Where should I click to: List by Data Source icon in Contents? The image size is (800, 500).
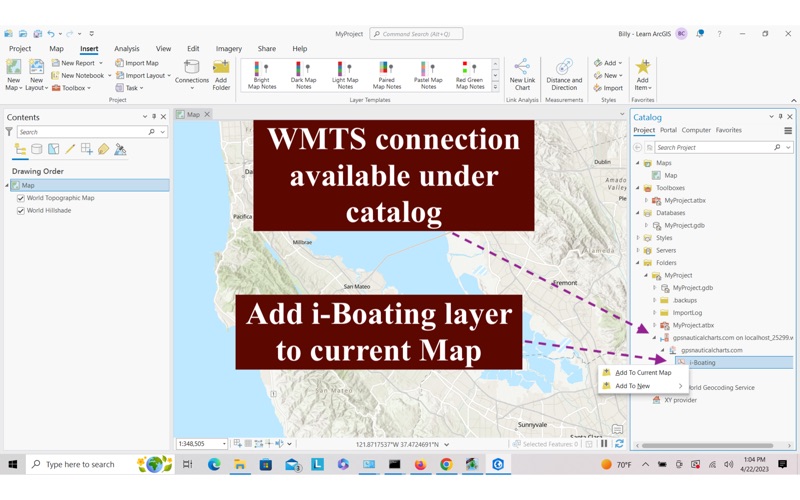37,149
